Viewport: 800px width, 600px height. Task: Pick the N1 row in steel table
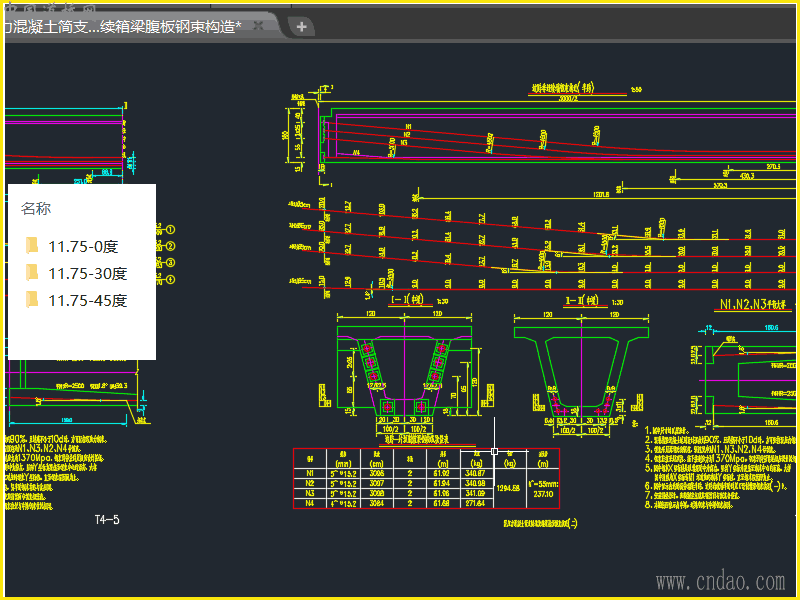310,474
